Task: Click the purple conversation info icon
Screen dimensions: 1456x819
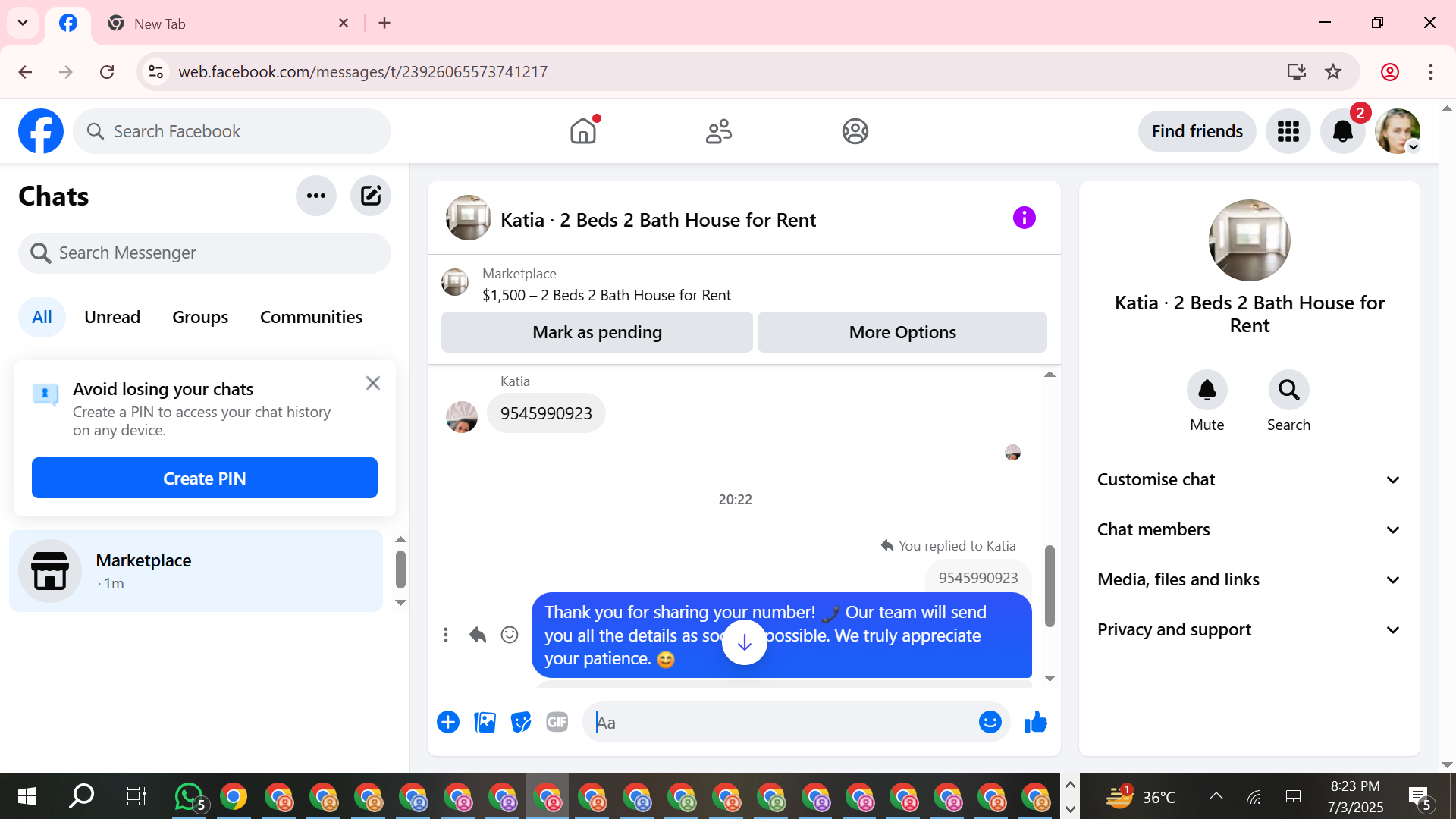Action: click(x=1024, y=218)
